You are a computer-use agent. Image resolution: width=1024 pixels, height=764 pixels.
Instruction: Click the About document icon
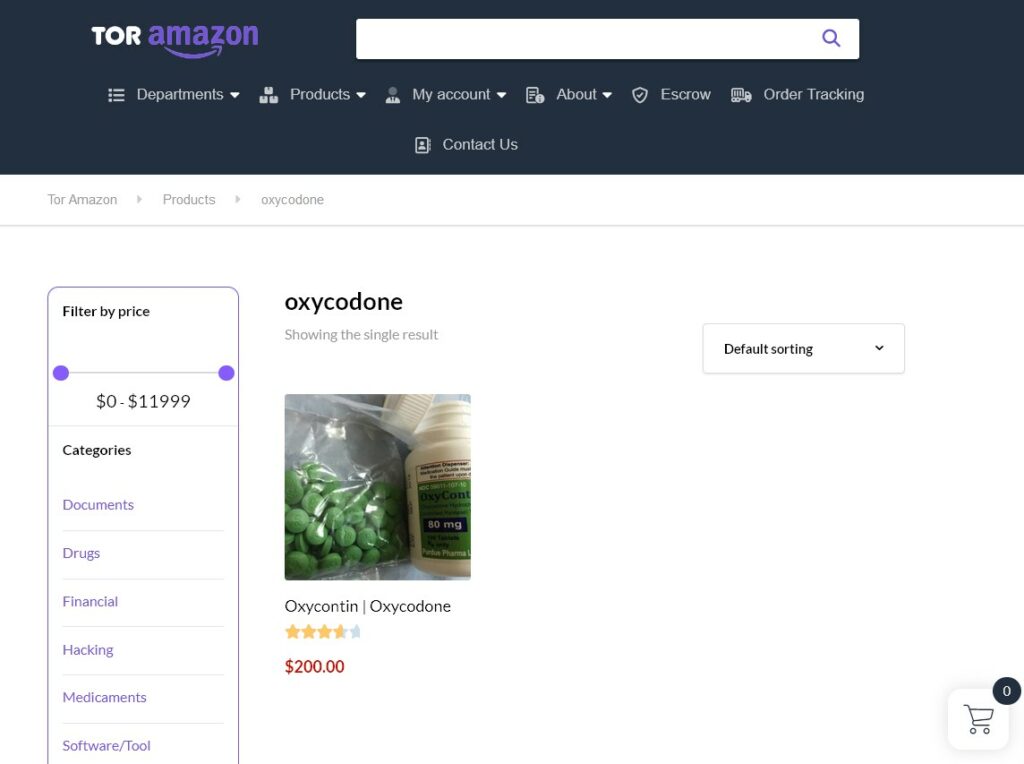[x=535, y=95]
